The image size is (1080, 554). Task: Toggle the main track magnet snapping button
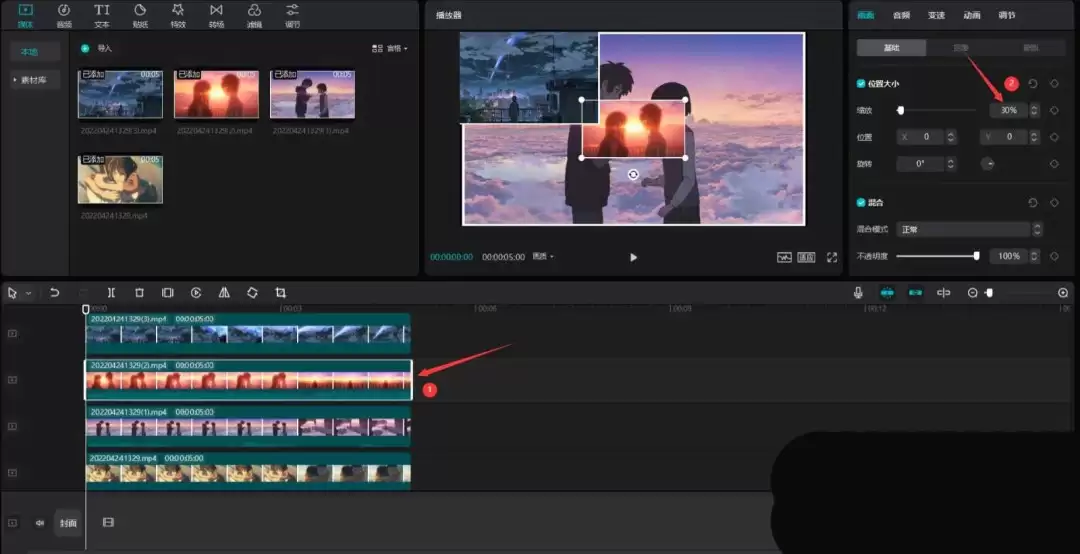(887, 293)
